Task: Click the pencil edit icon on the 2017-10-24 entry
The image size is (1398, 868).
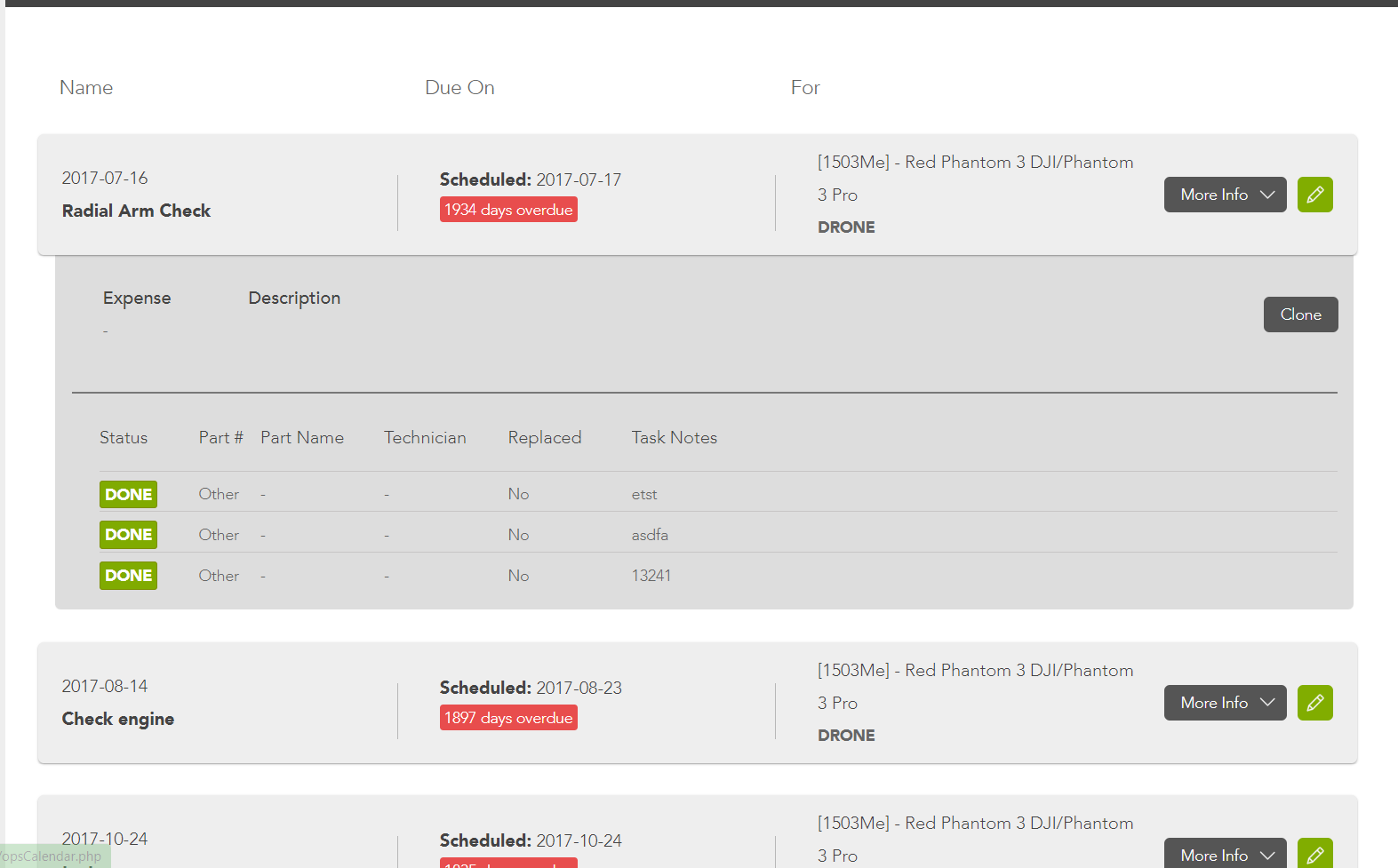Action: 1314,854
